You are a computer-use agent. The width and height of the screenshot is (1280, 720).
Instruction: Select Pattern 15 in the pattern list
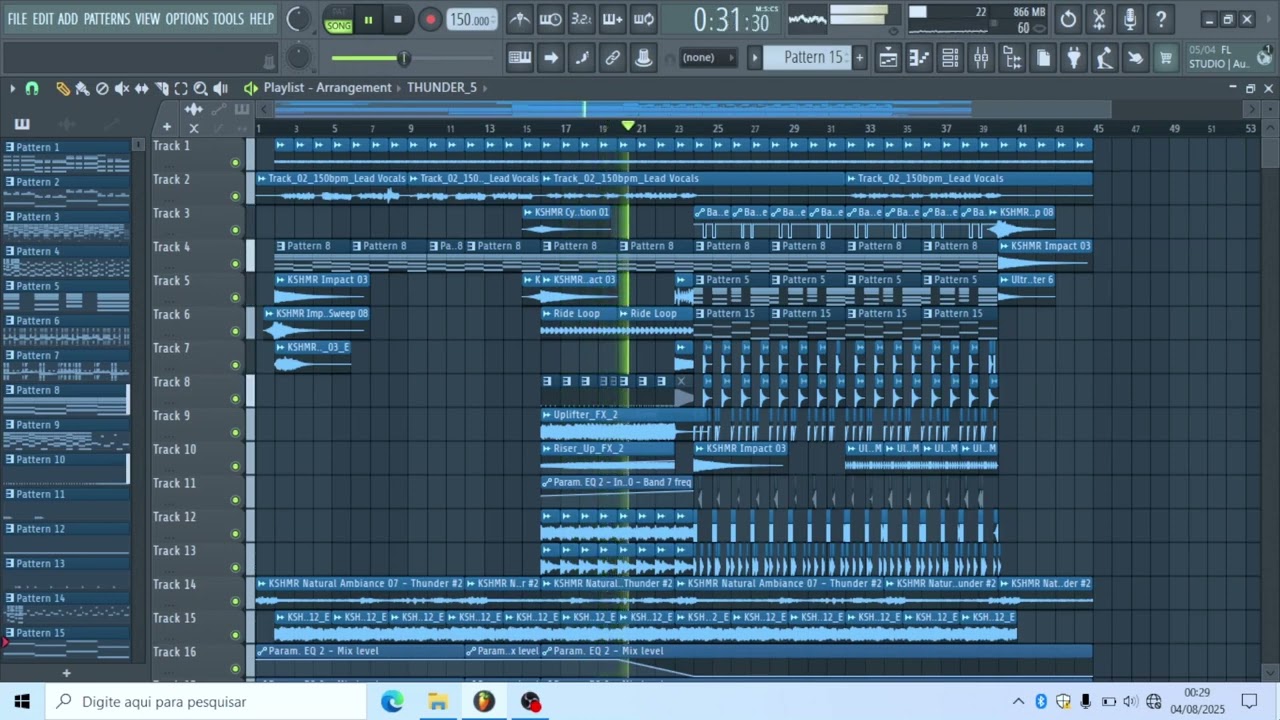click(66, 641)
